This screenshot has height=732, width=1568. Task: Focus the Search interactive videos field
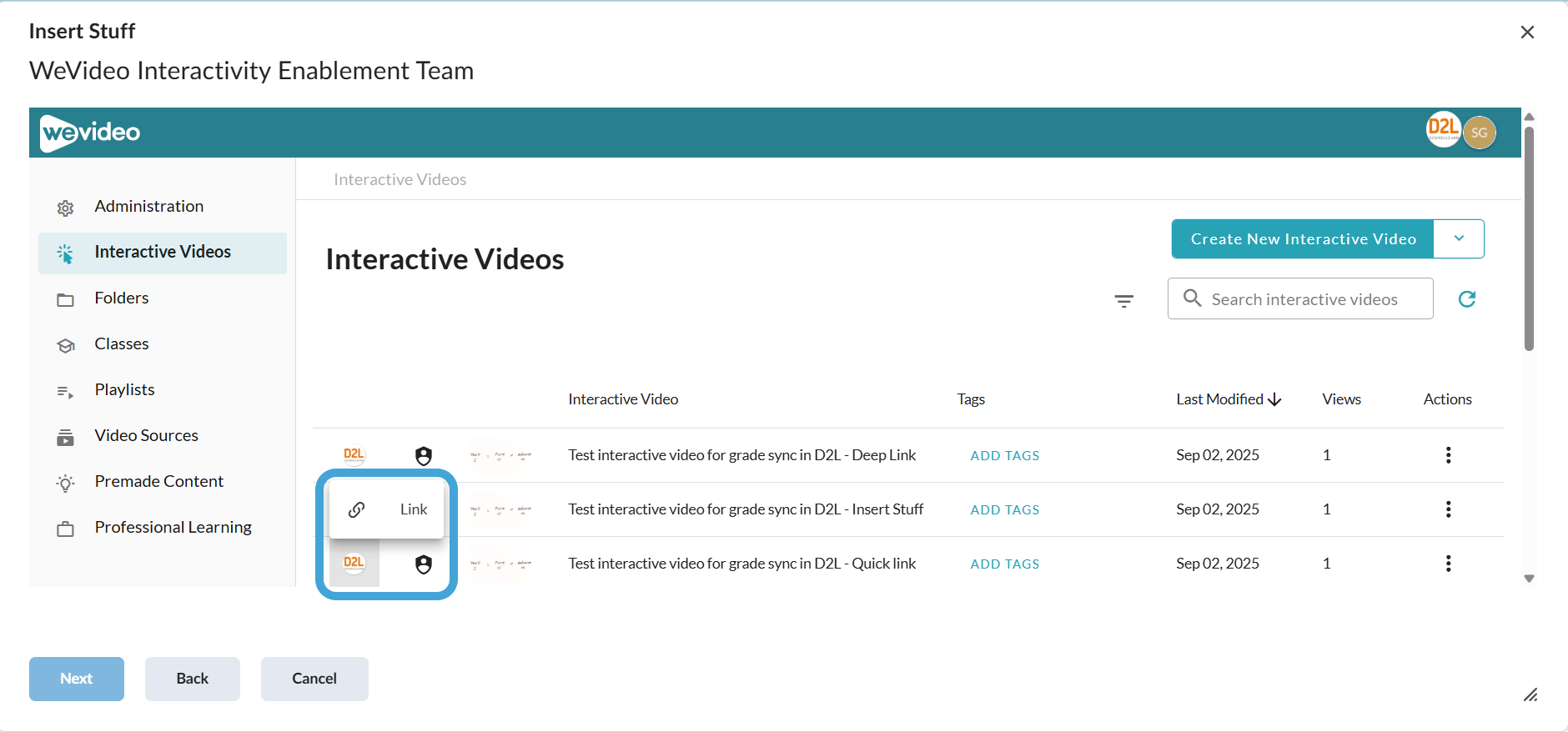(x=1300, y=298)
